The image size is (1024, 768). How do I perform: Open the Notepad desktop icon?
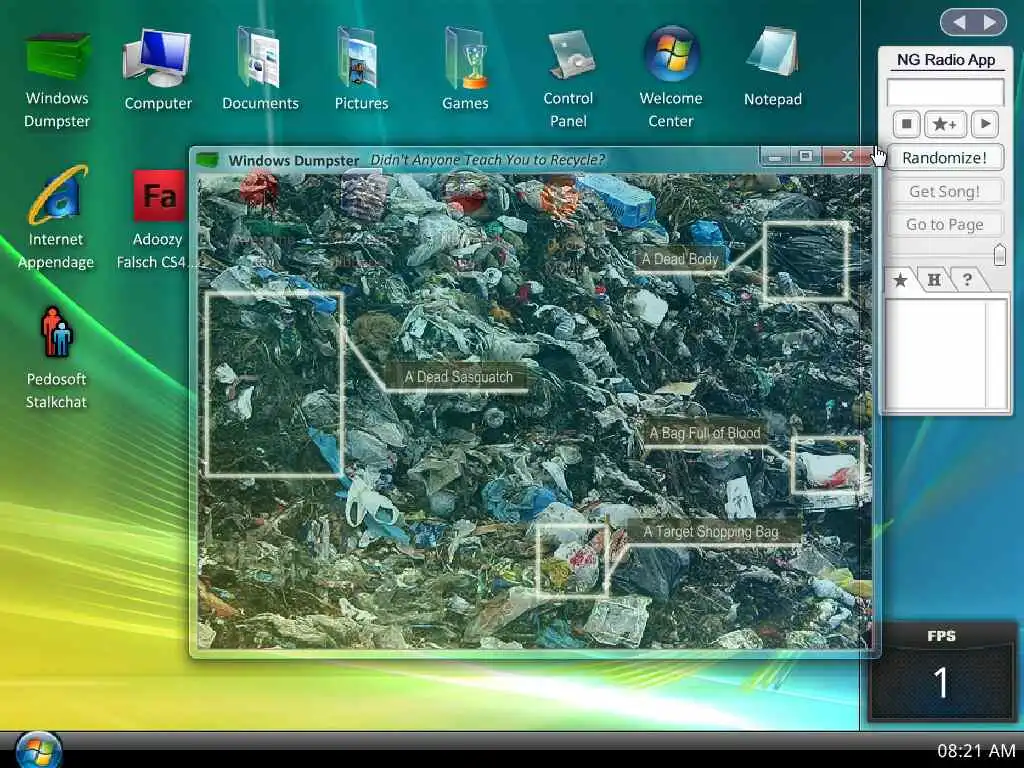(x=773, y=67)
